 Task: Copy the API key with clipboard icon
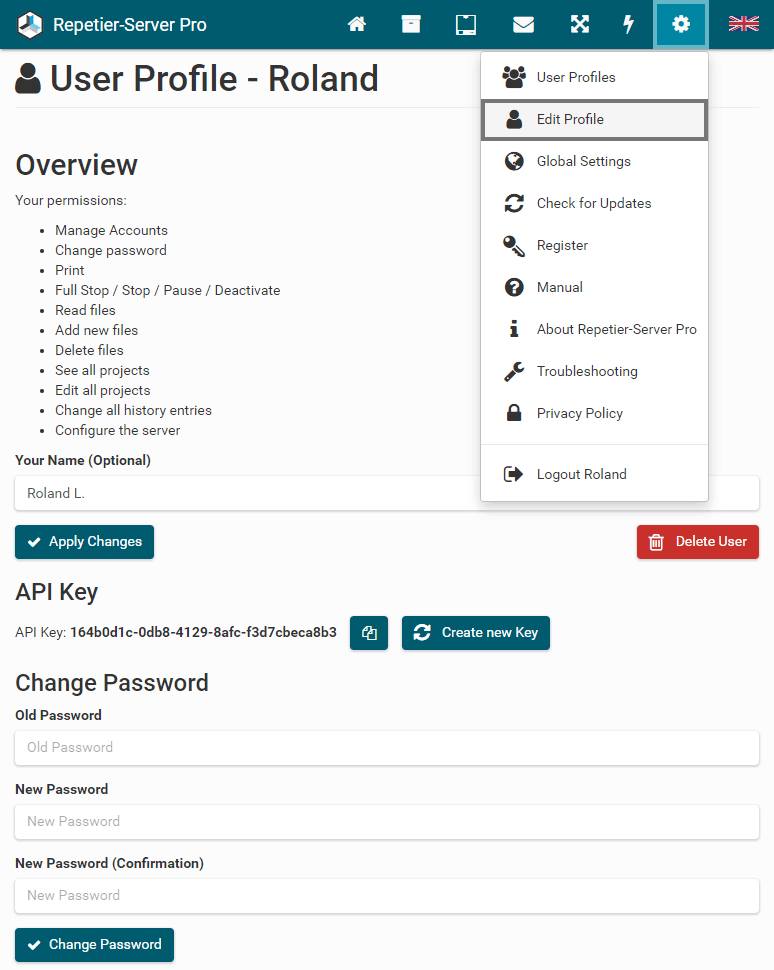point(369,633)
